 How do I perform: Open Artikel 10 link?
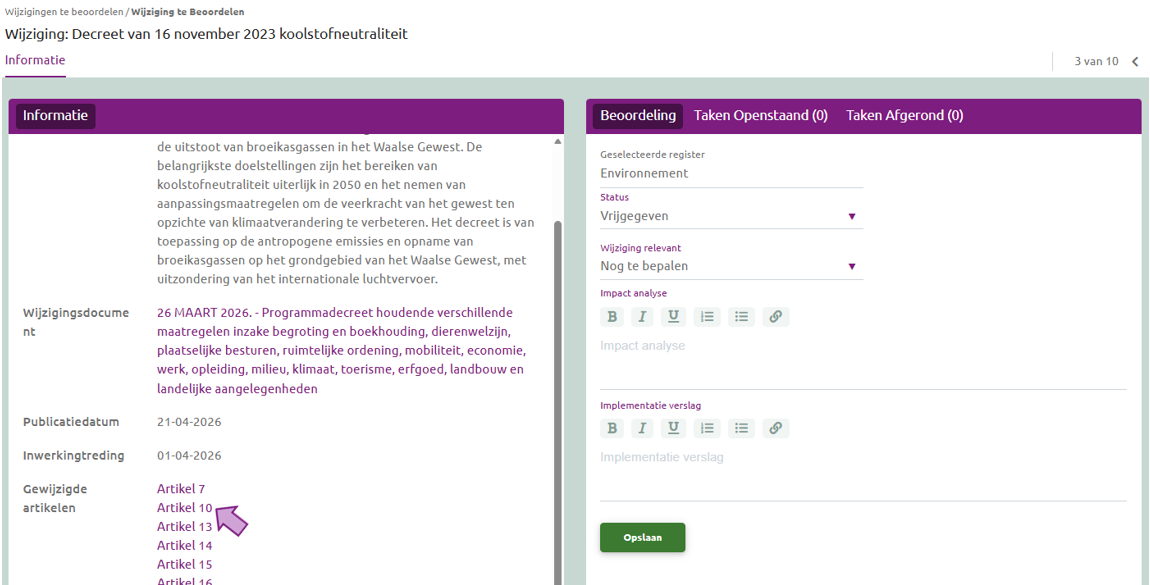pyautogui.click(x=185, y=507)
